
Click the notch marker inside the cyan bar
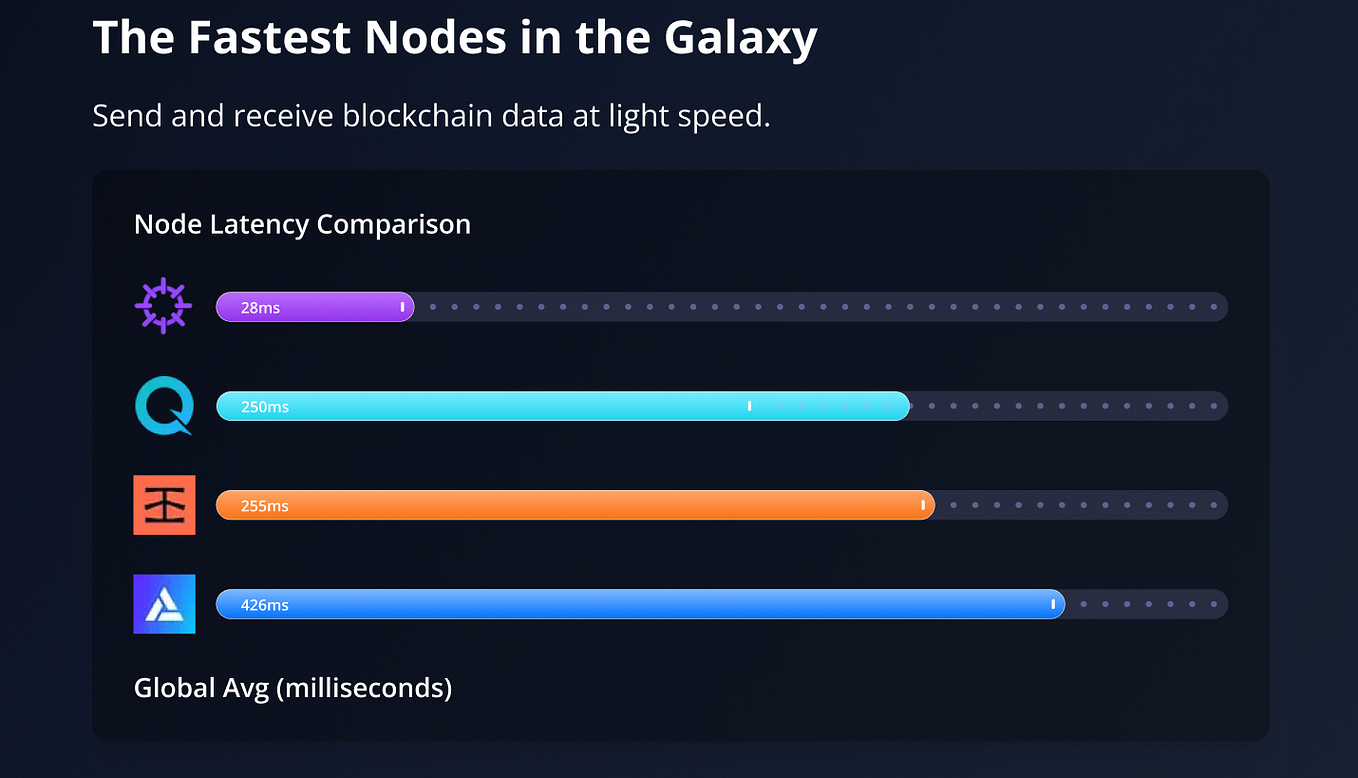tap(749, 406)
